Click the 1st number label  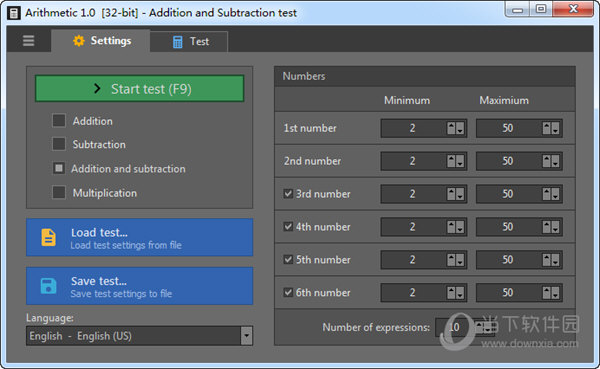pos(310,128)
